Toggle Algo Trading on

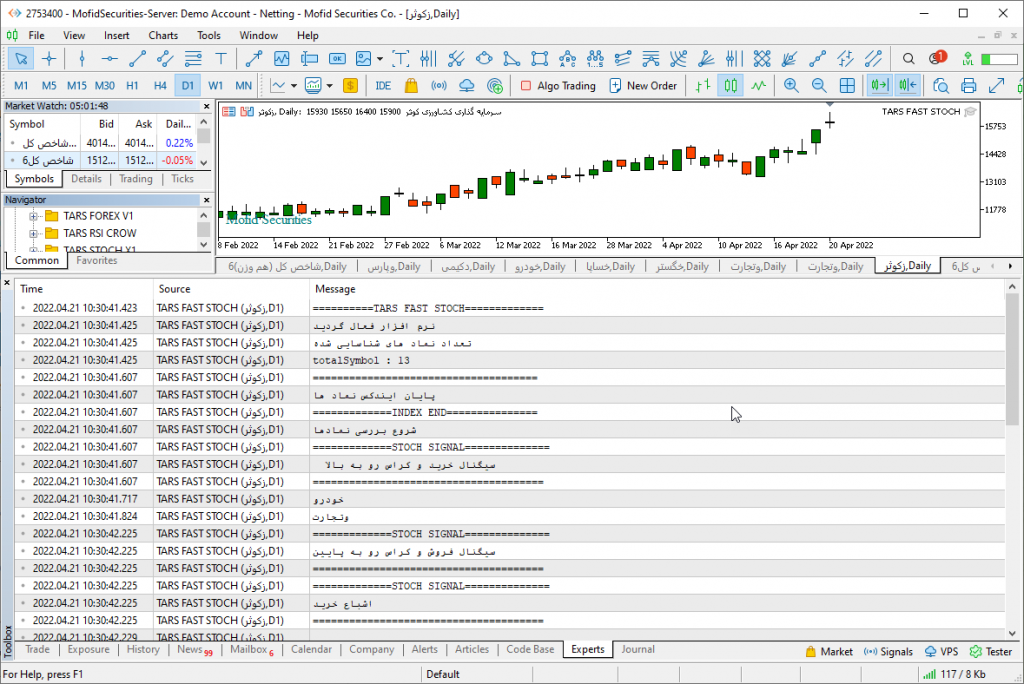coord(558,86)
